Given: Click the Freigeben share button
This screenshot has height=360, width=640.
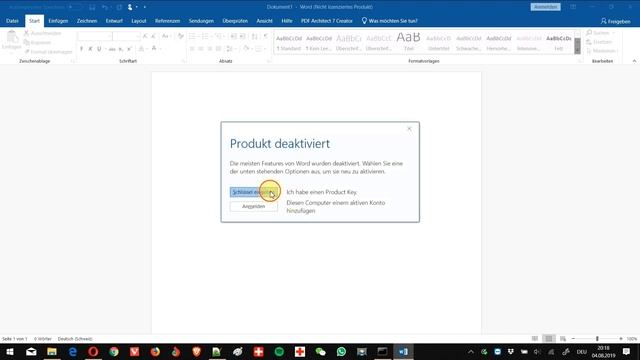Looking at the screenshot, I should pos(616,21).
